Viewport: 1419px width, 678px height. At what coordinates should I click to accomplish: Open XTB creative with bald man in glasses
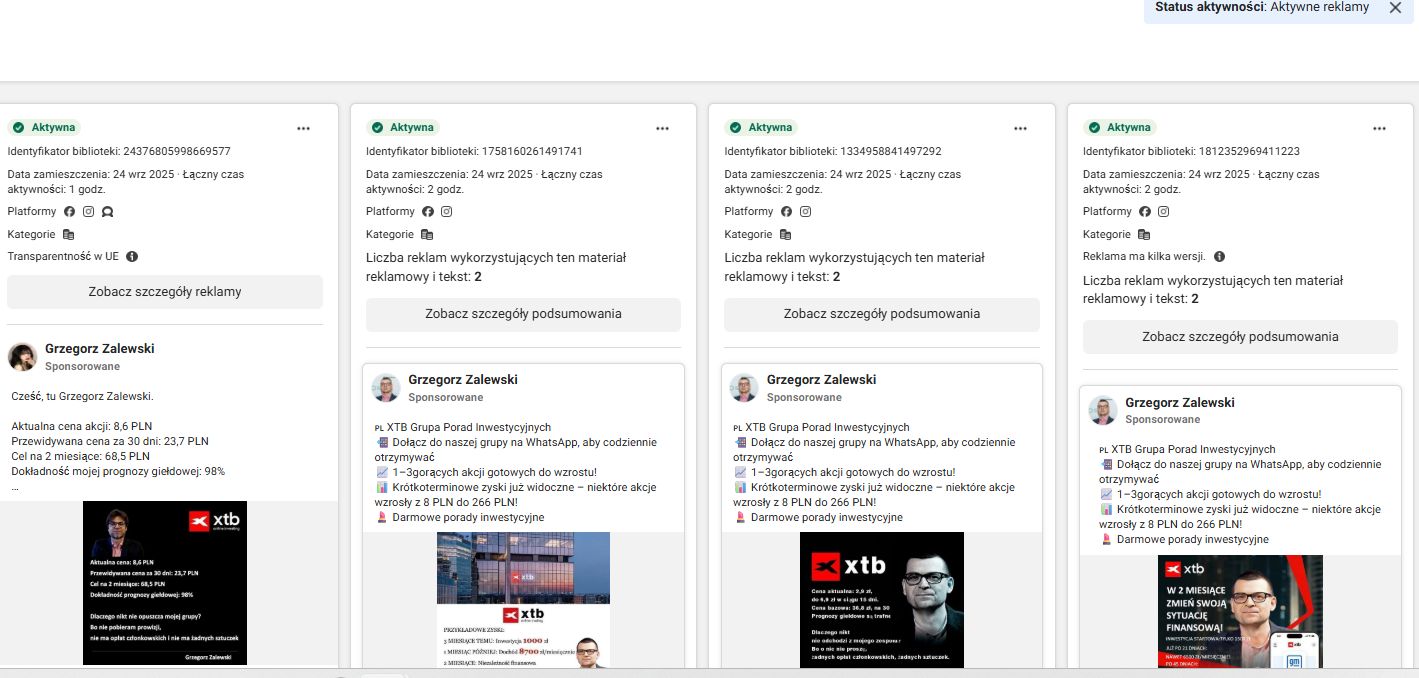(x=882, y=600)
